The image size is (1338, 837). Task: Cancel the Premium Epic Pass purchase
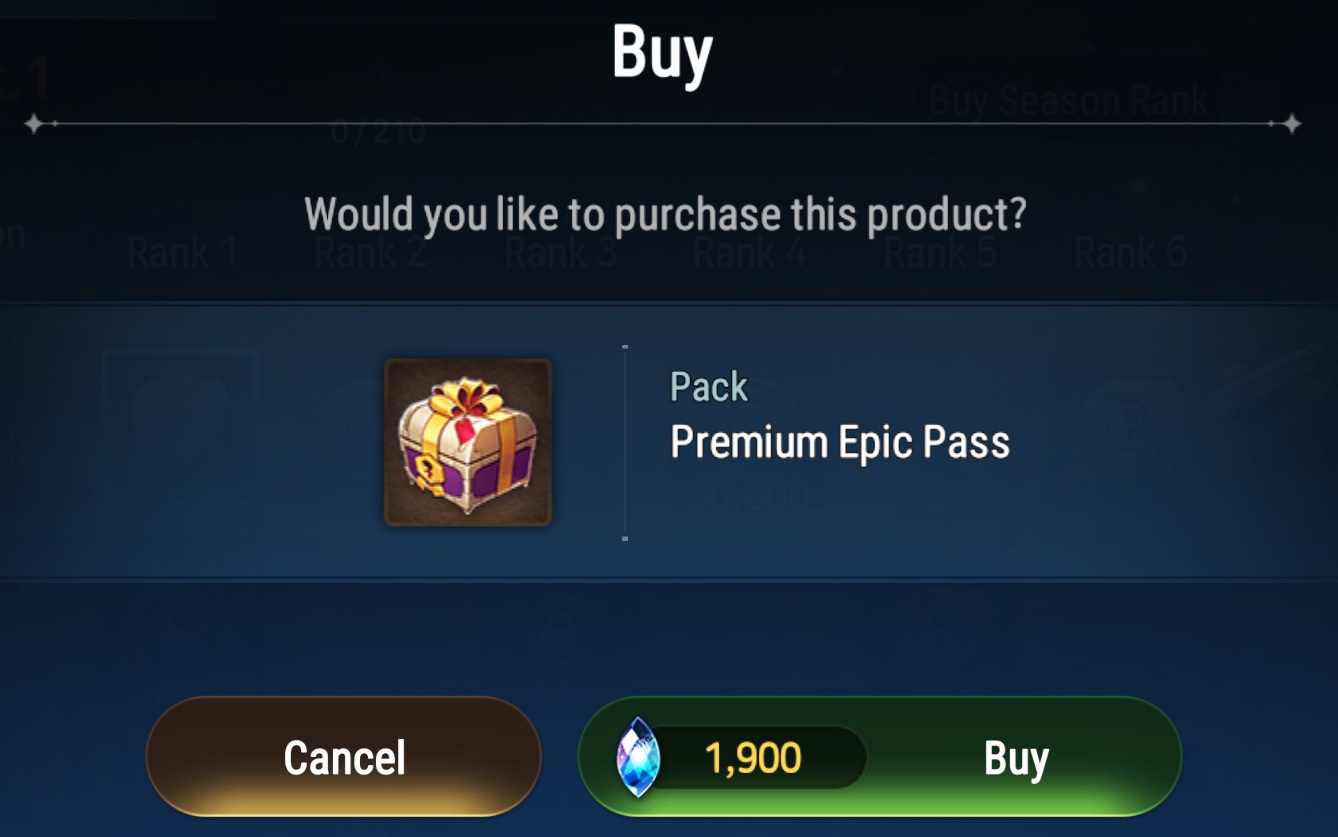coord(344,757)
